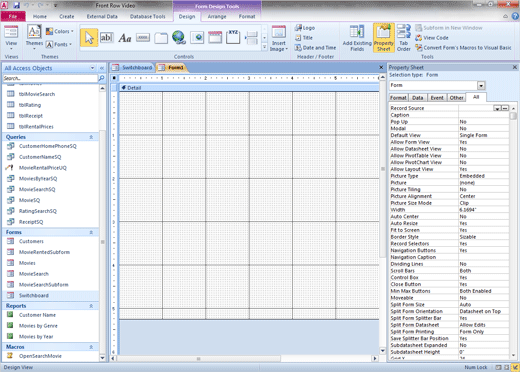Open the All Access Objects category dropdown
Image resolution: width=520 pixels, height=372 pixels.
tap(92, 68)
